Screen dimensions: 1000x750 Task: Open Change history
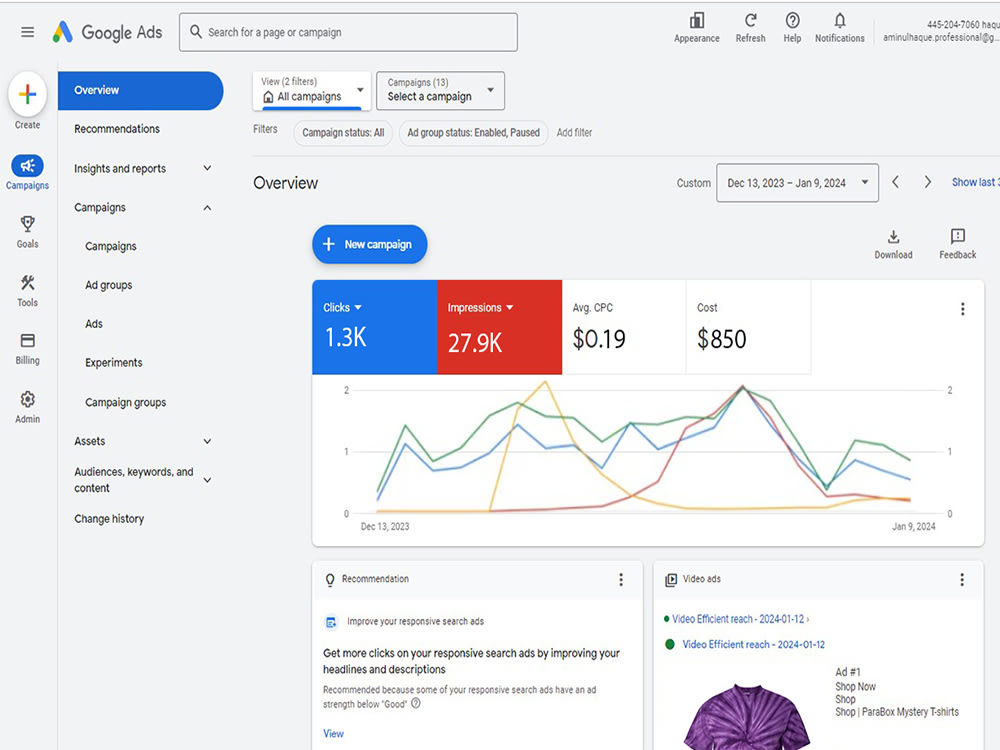(109, 518)
